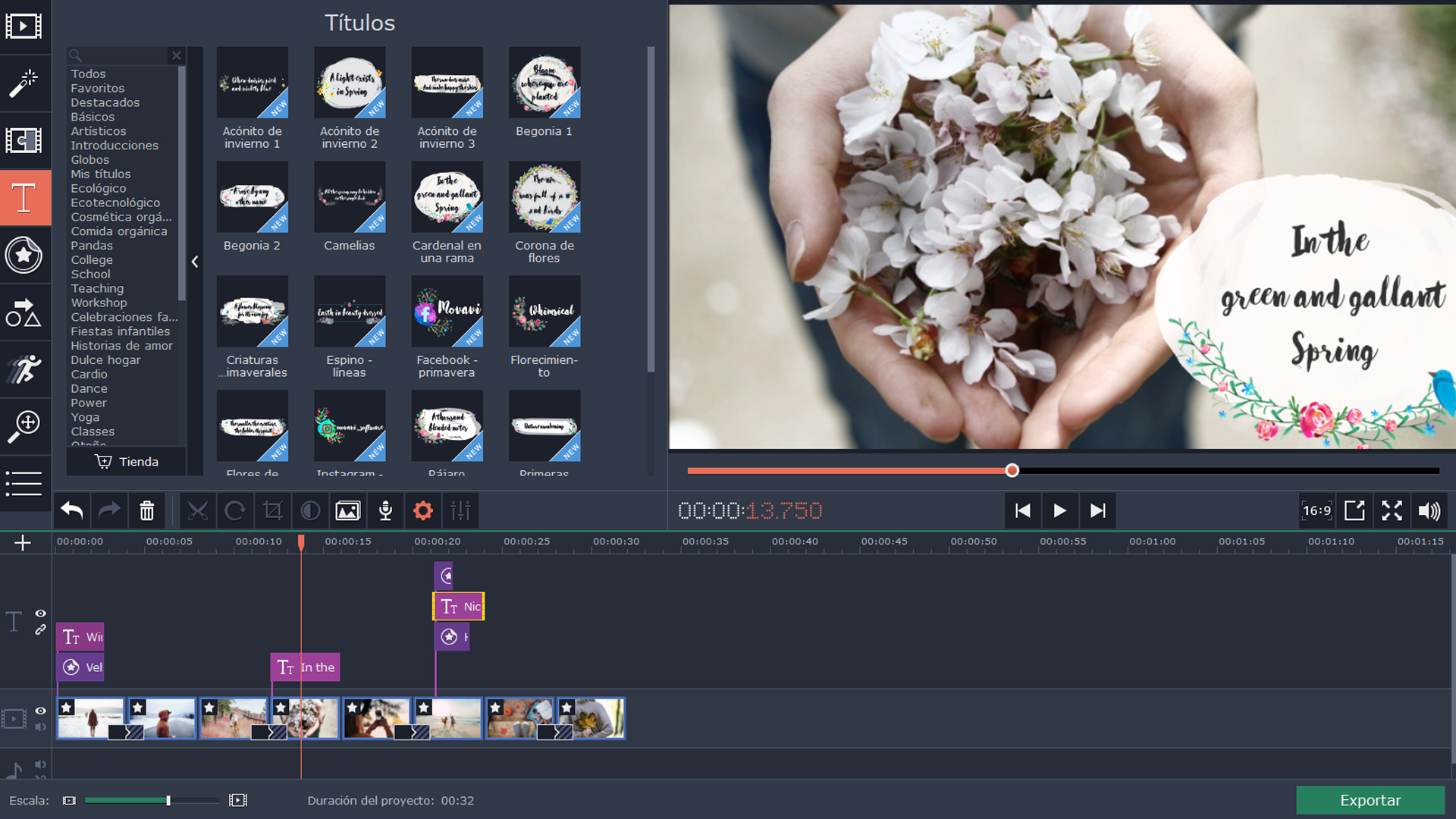
Task: Open the Filters magic wand panel
Action: (24, 83)
